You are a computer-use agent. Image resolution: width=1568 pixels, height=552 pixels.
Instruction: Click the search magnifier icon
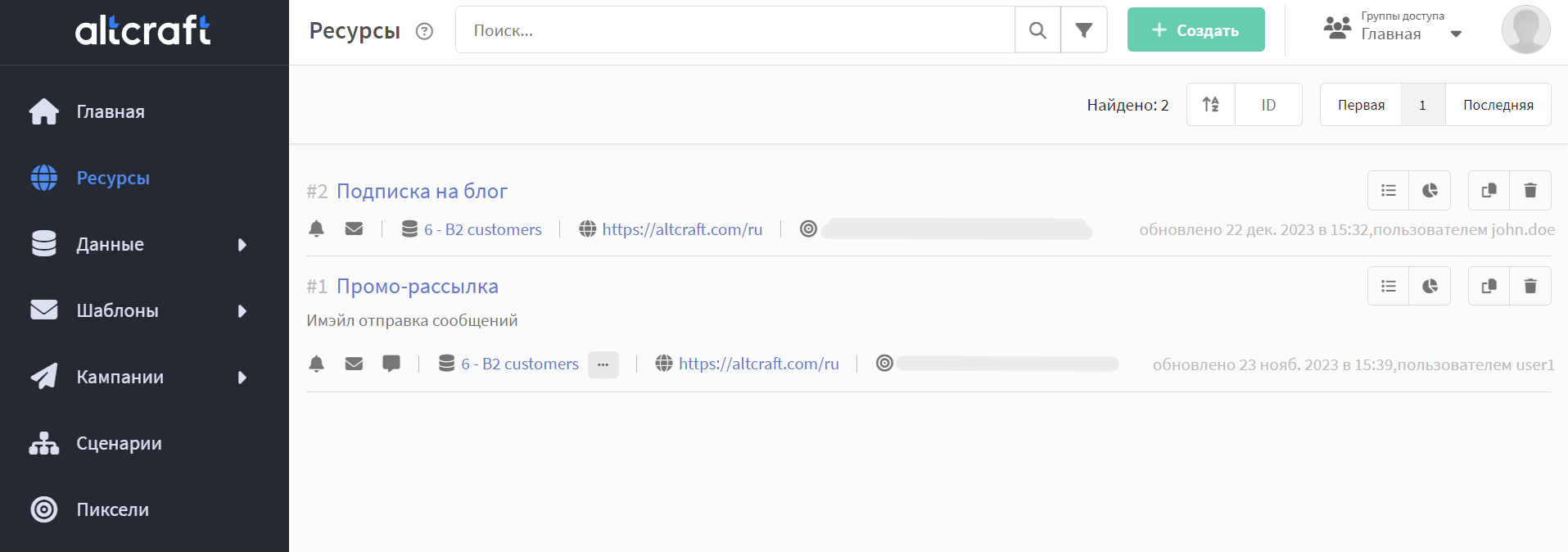pos(1037,30)
